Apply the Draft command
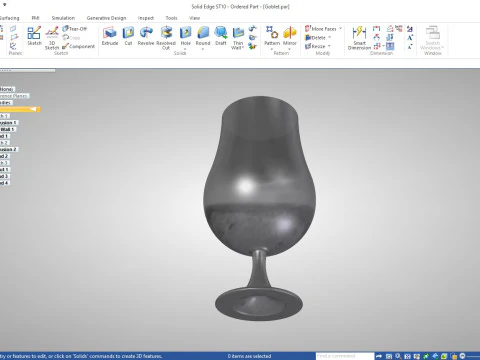Image resolution: width=480 pixels, height=360 pixels. click(221, 36)
